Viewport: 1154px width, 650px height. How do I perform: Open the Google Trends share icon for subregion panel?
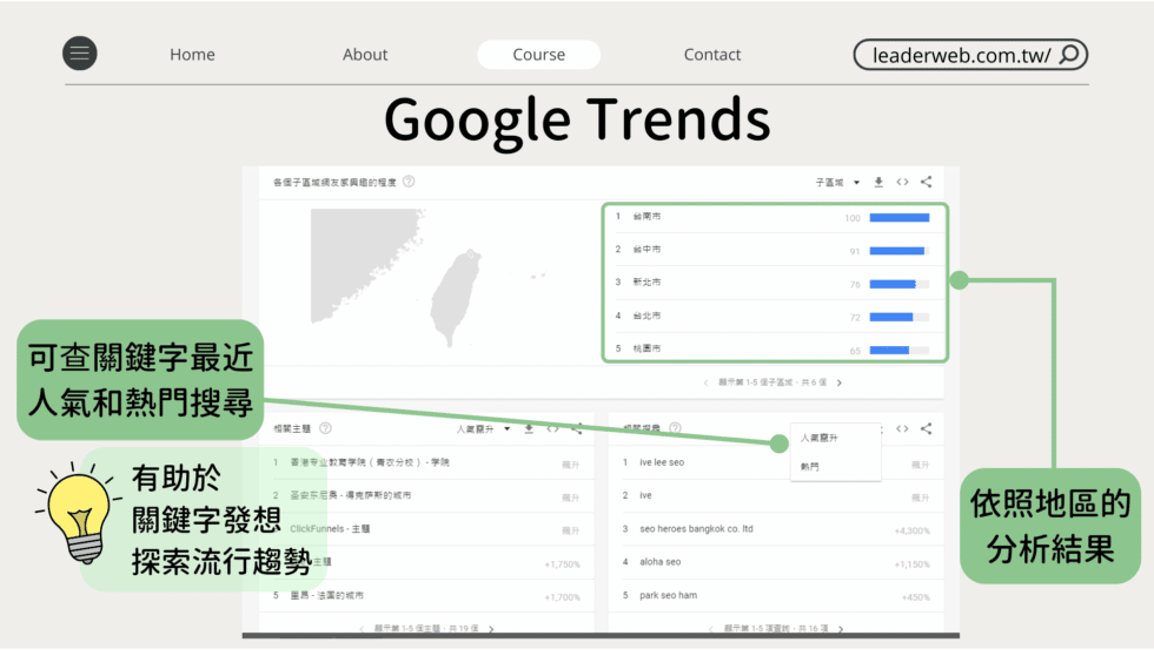tap(925, 182)
